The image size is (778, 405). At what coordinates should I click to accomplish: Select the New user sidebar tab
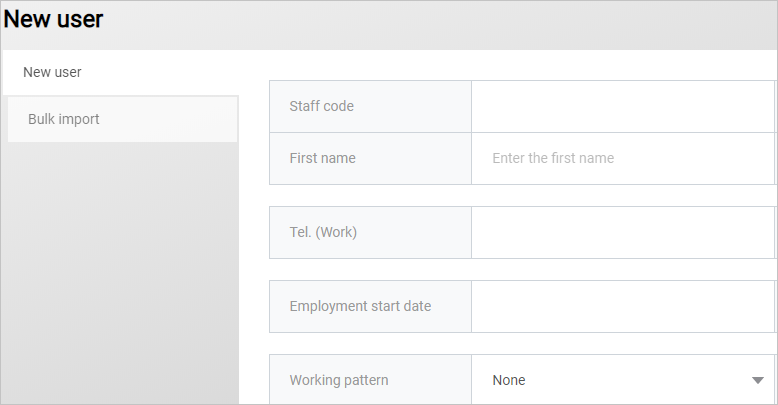coord(53,72)
